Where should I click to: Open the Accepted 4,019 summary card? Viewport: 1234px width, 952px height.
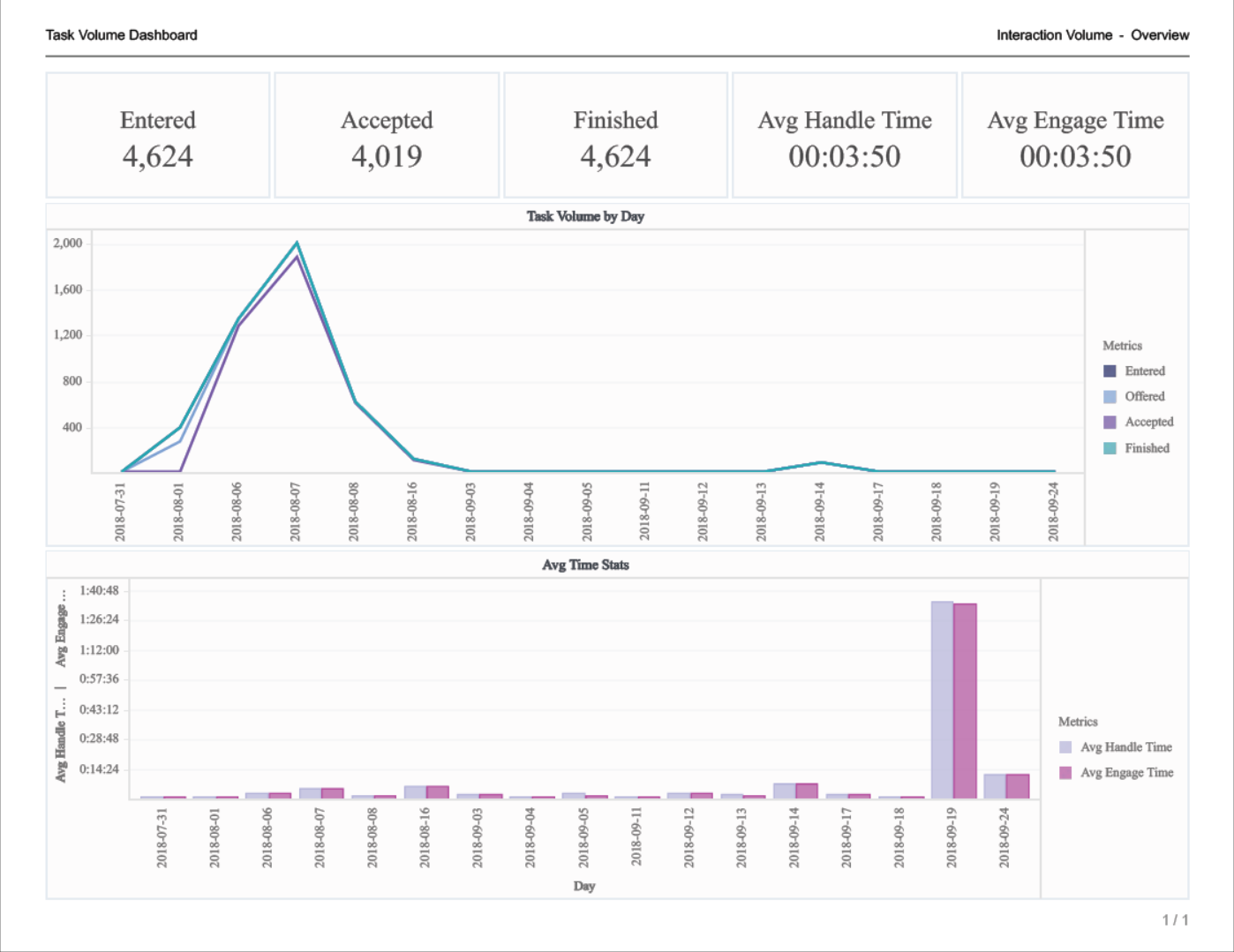(387, 136)
